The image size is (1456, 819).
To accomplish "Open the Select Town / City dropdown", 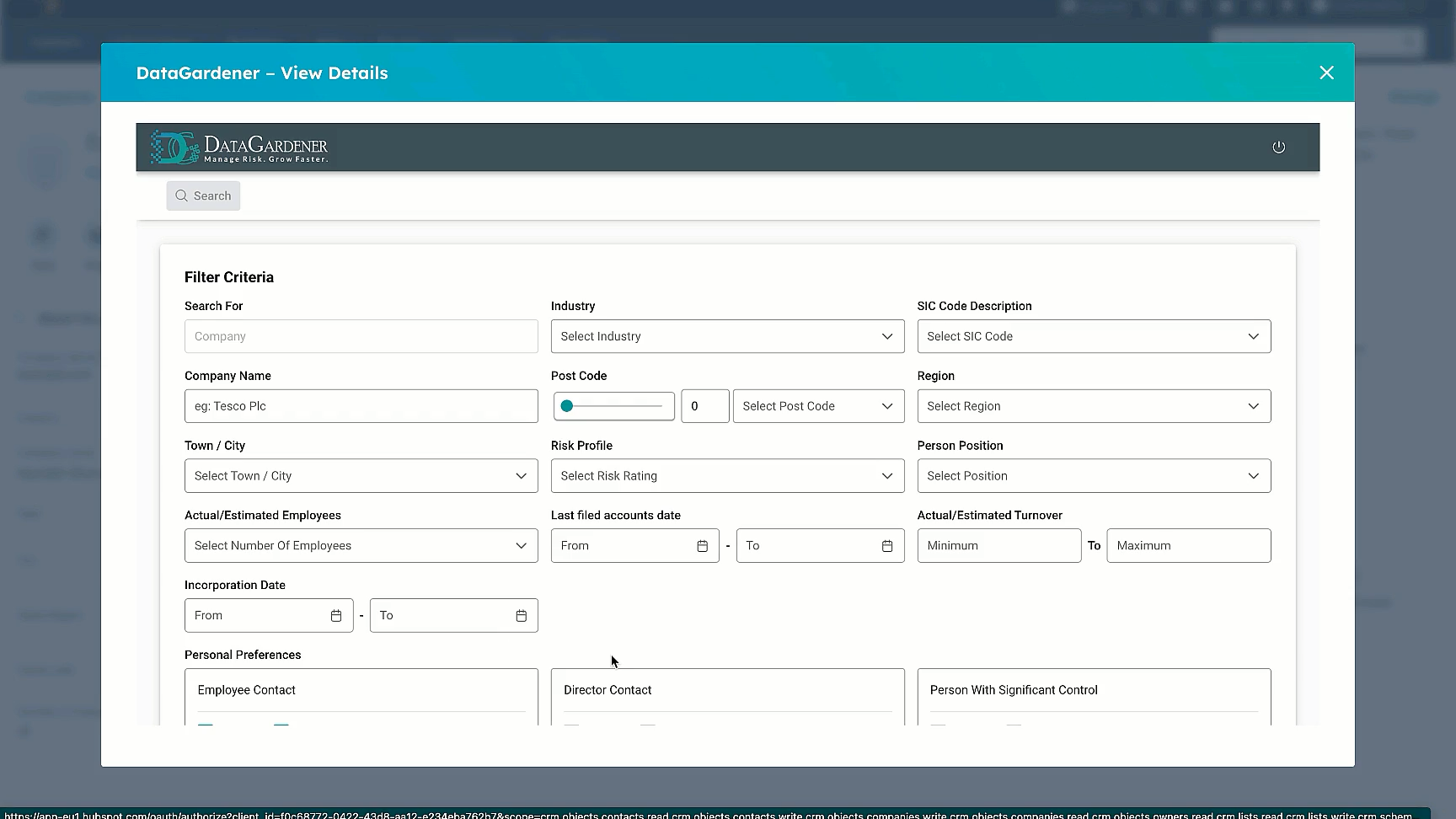I will [361, 476].
